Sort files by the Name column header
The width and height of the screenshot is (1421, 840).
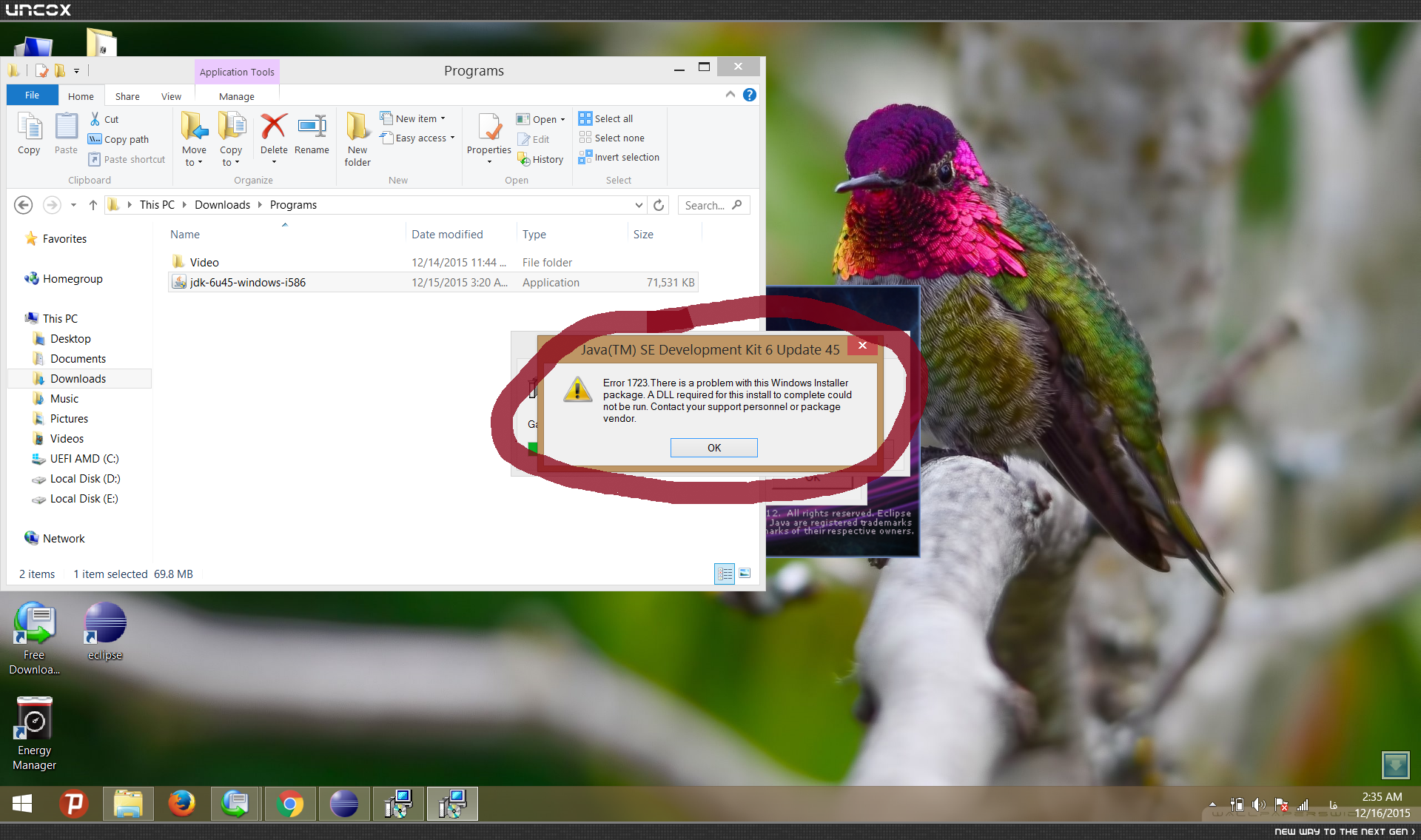point(185,235)
